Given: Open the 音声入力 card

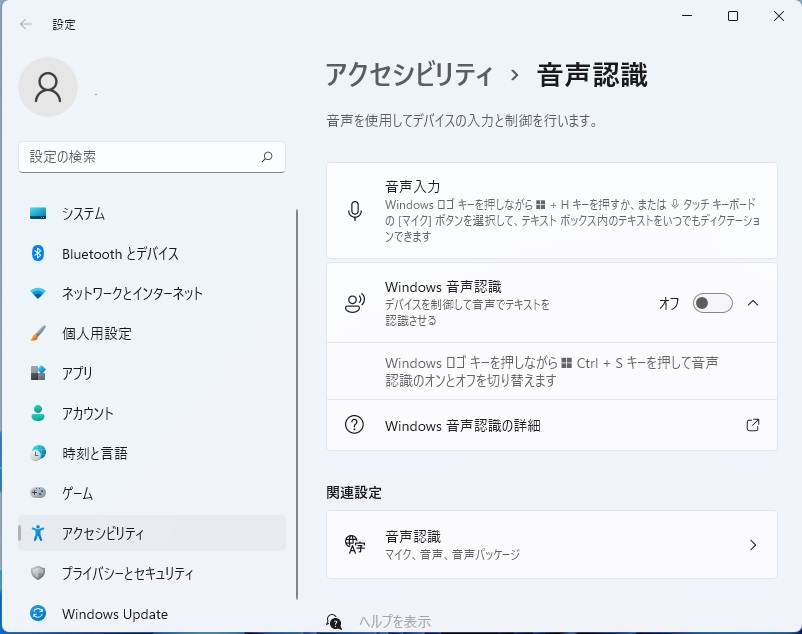Looking at the screenshot, I should (552, 211).
